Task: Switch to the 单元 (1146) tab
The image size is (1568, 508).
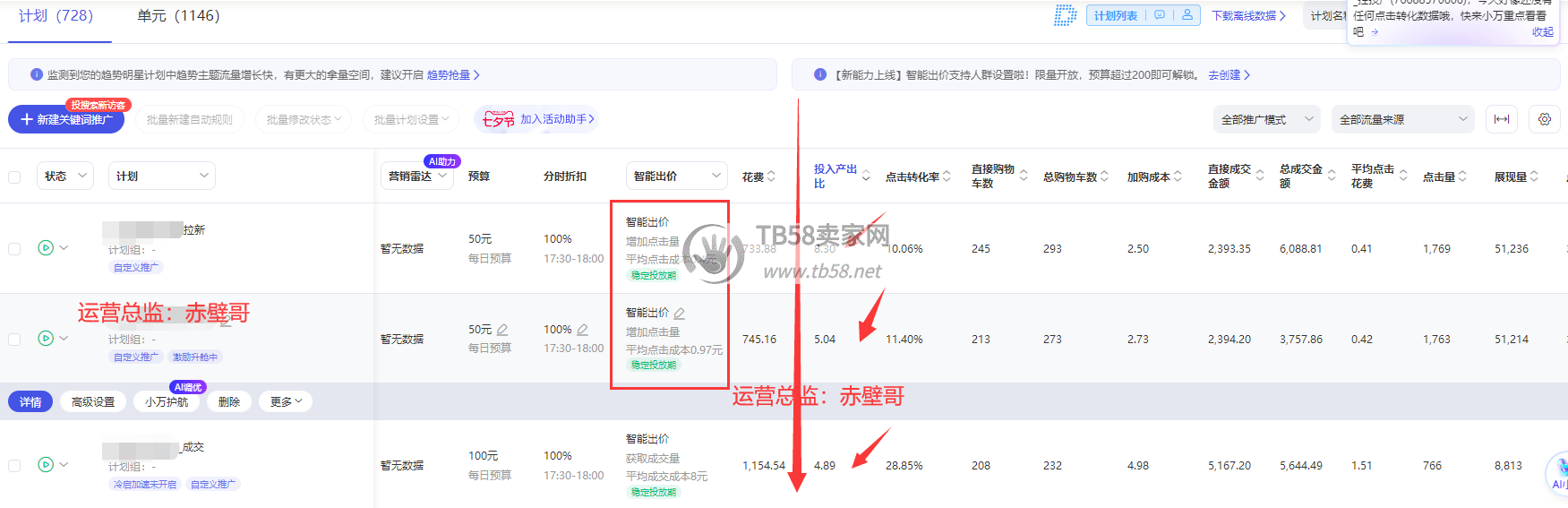Action: tap(178, 16)
